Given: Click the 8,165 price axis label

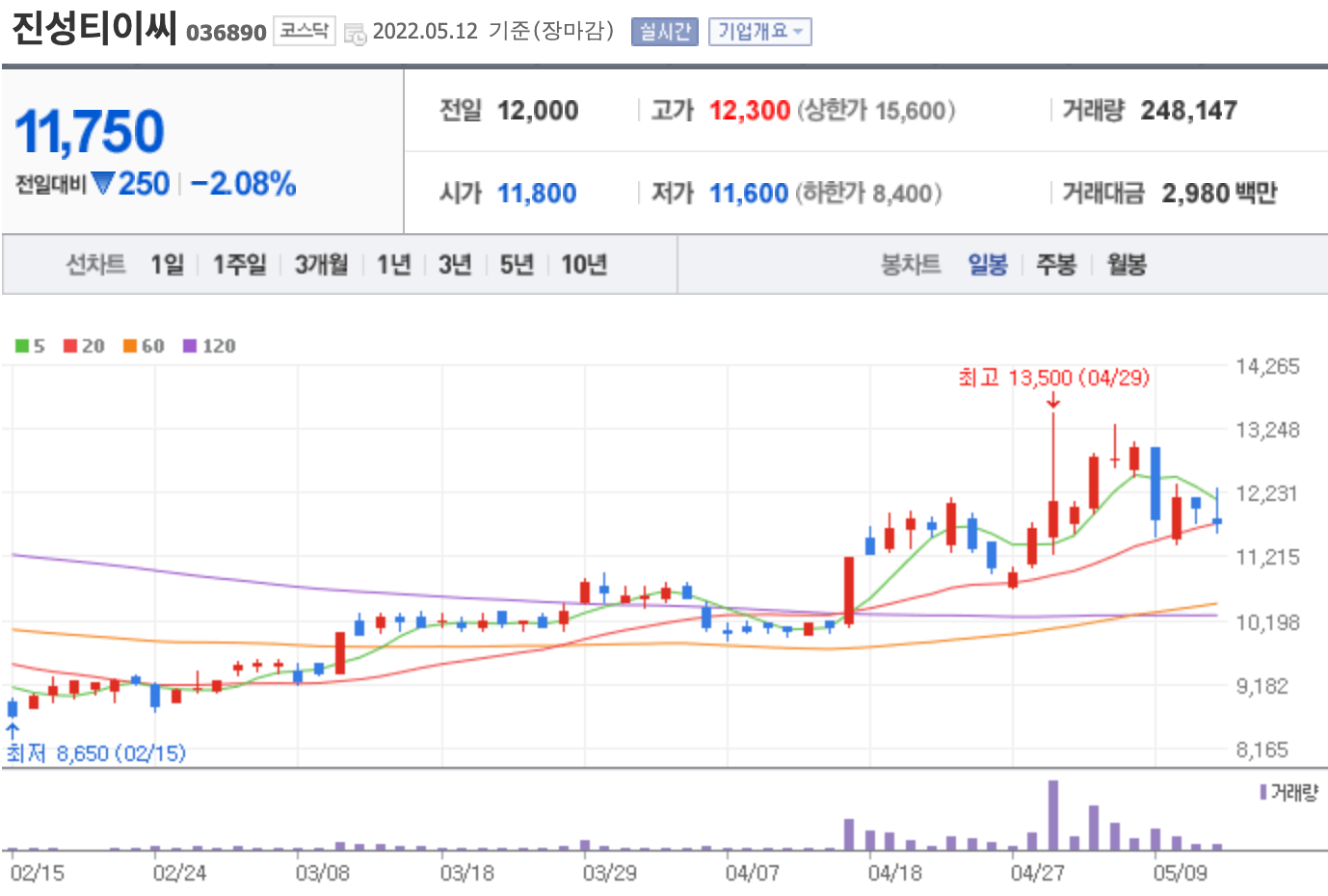Looking at the screenshot, I should pos(1262,750).
